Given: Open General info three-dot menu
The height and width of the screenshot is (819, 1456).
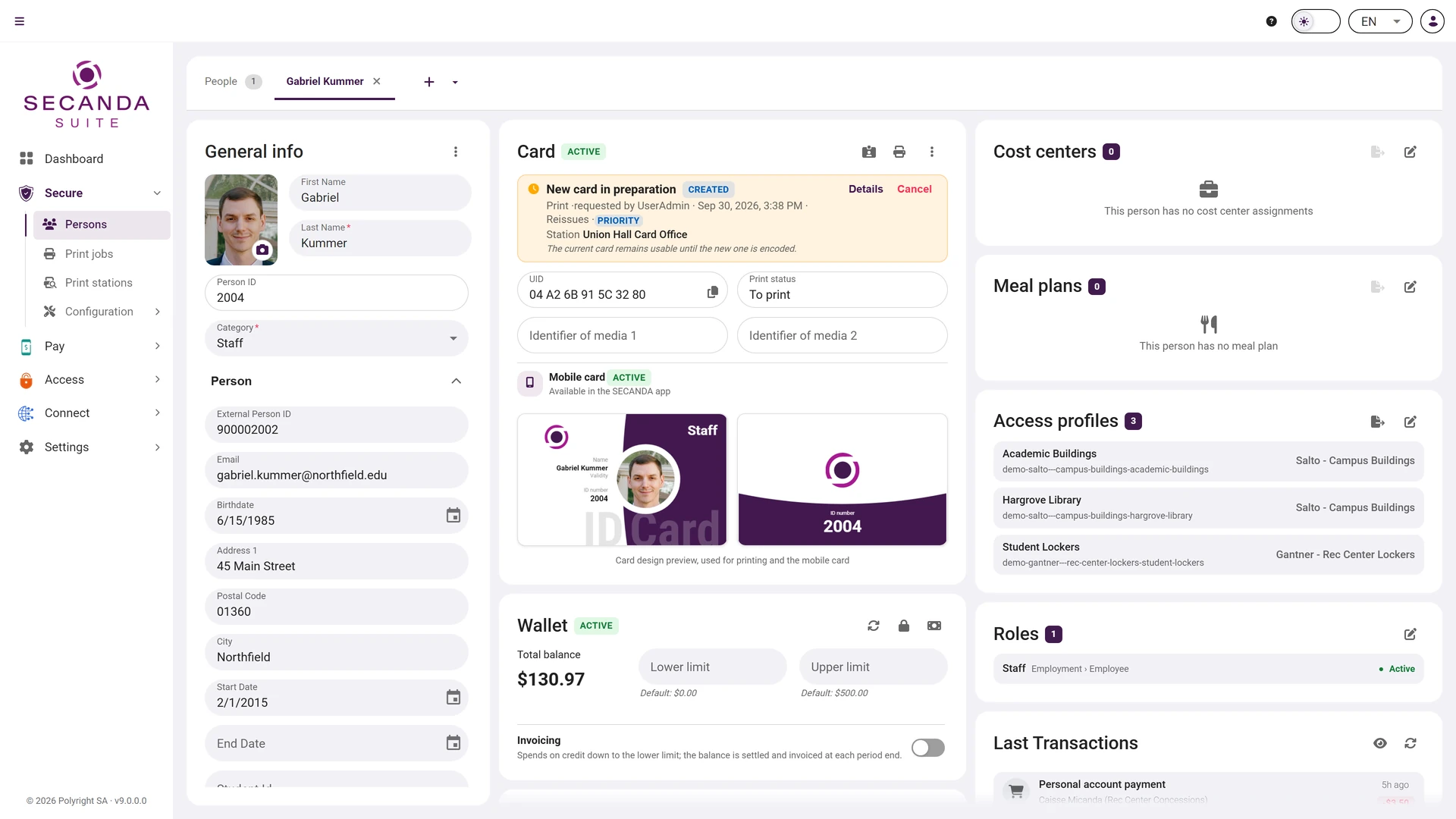Looking at the screenshot, I should click(x=456, y=152).
